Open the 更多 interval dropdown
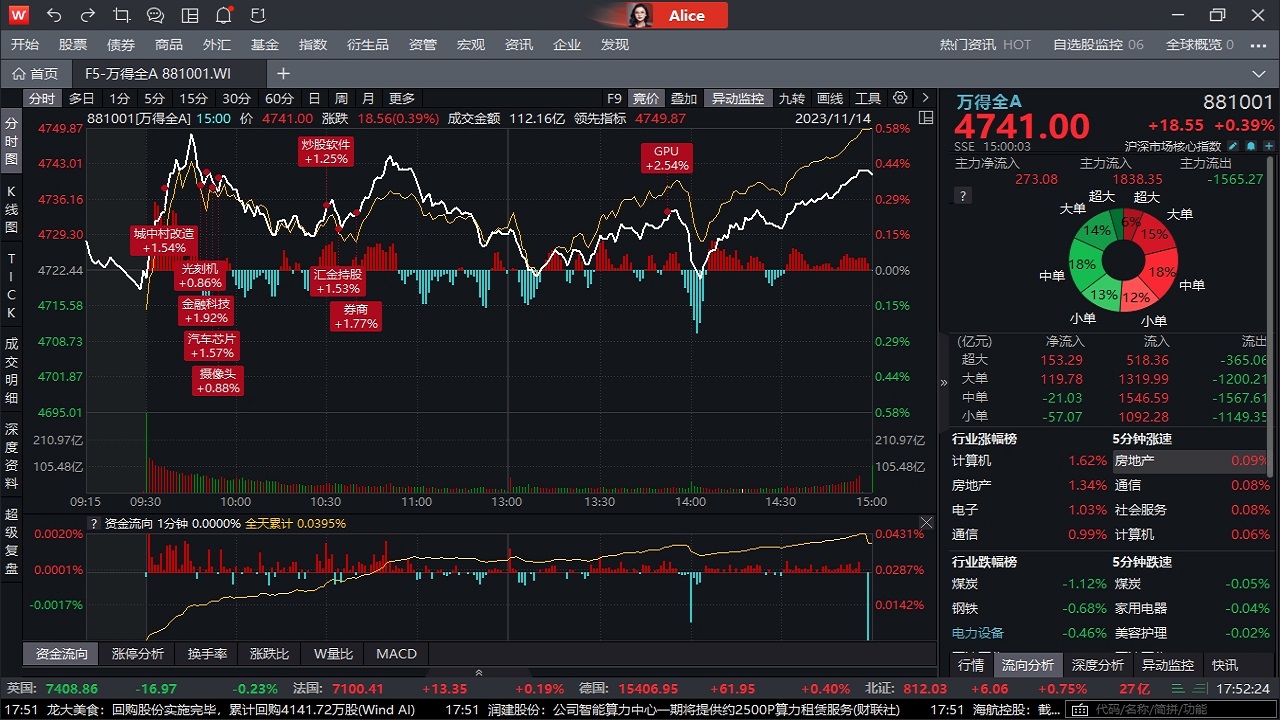1280x720 pixels. point(401,98)
